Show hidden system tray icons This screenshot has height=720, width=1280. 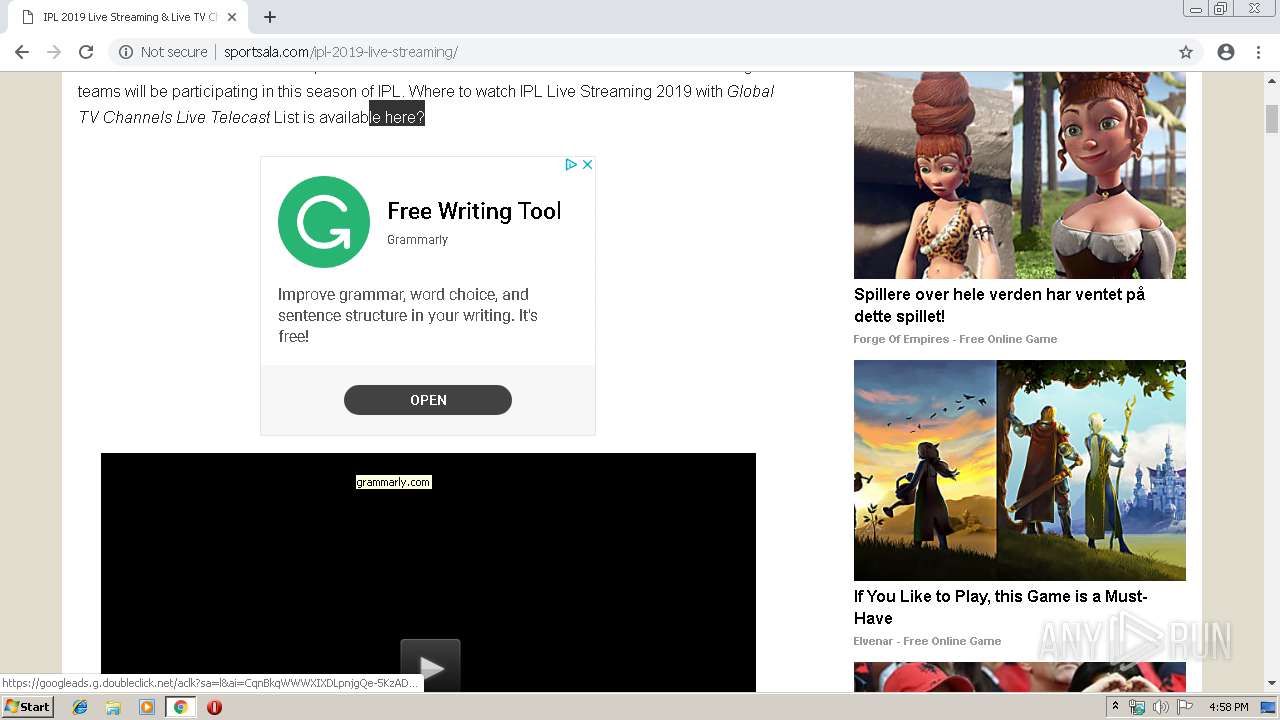(1115, 707)
